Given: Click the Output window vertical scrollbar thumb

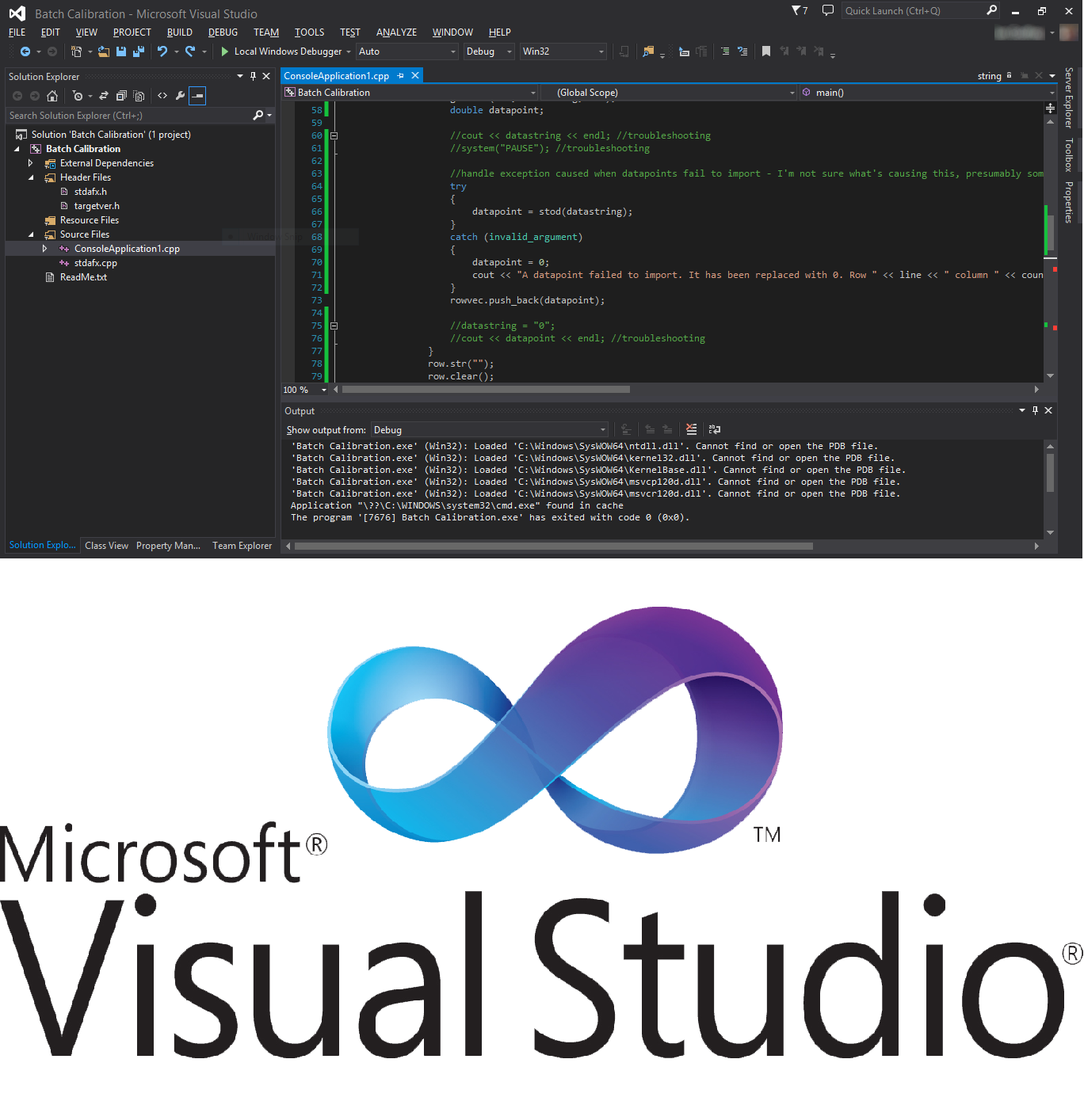Looking at the screenshot, I should coord(1050,472).
